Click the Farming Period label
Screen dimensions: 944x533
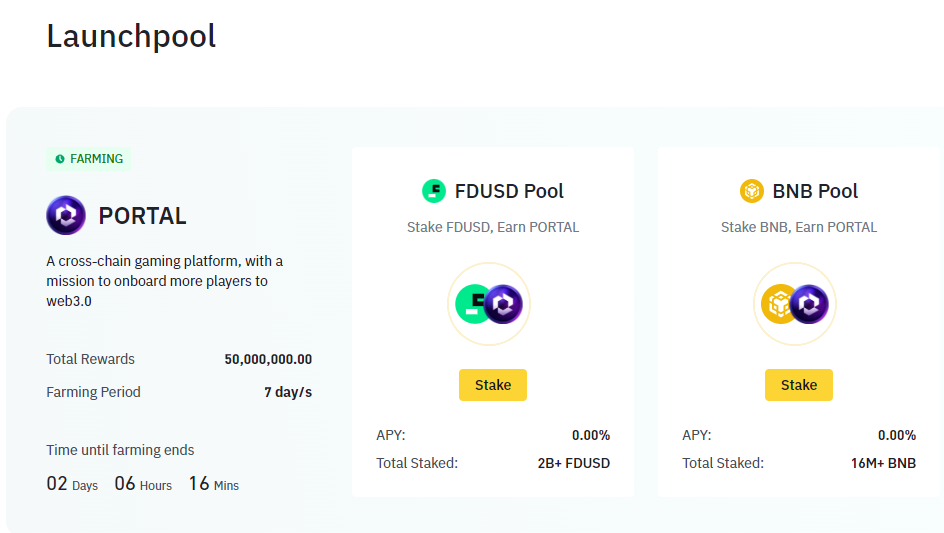pos(93,392)
